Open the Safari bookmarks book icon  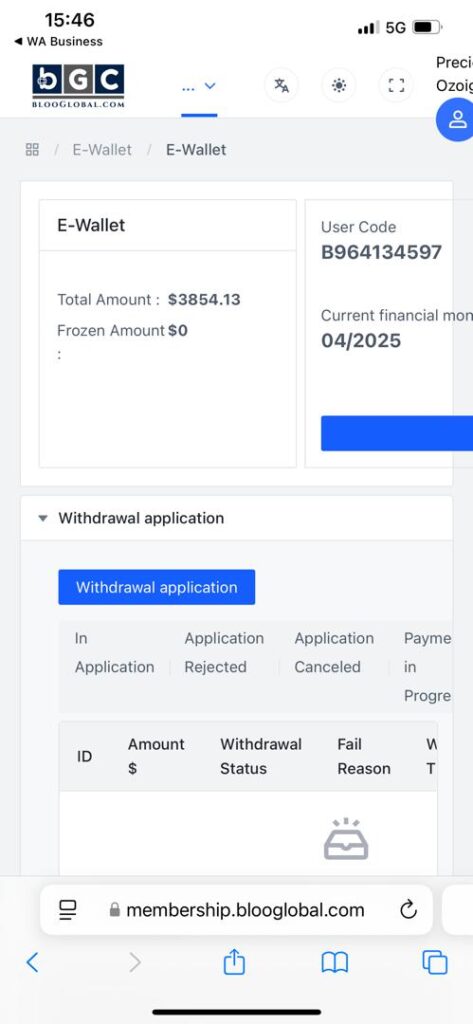(334, 963)
